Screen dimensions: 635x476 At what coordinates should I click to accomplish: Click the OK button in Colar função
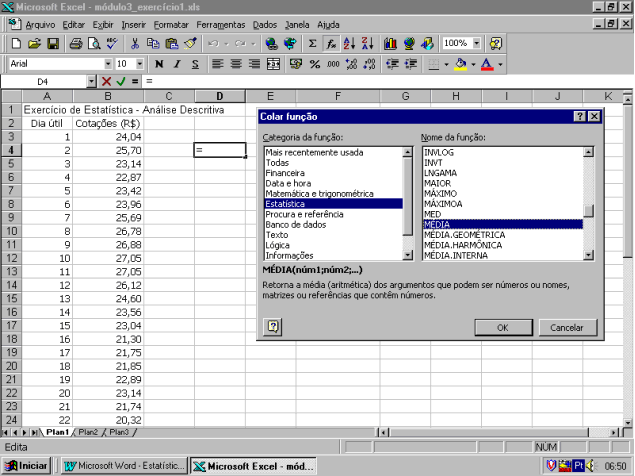502,327
